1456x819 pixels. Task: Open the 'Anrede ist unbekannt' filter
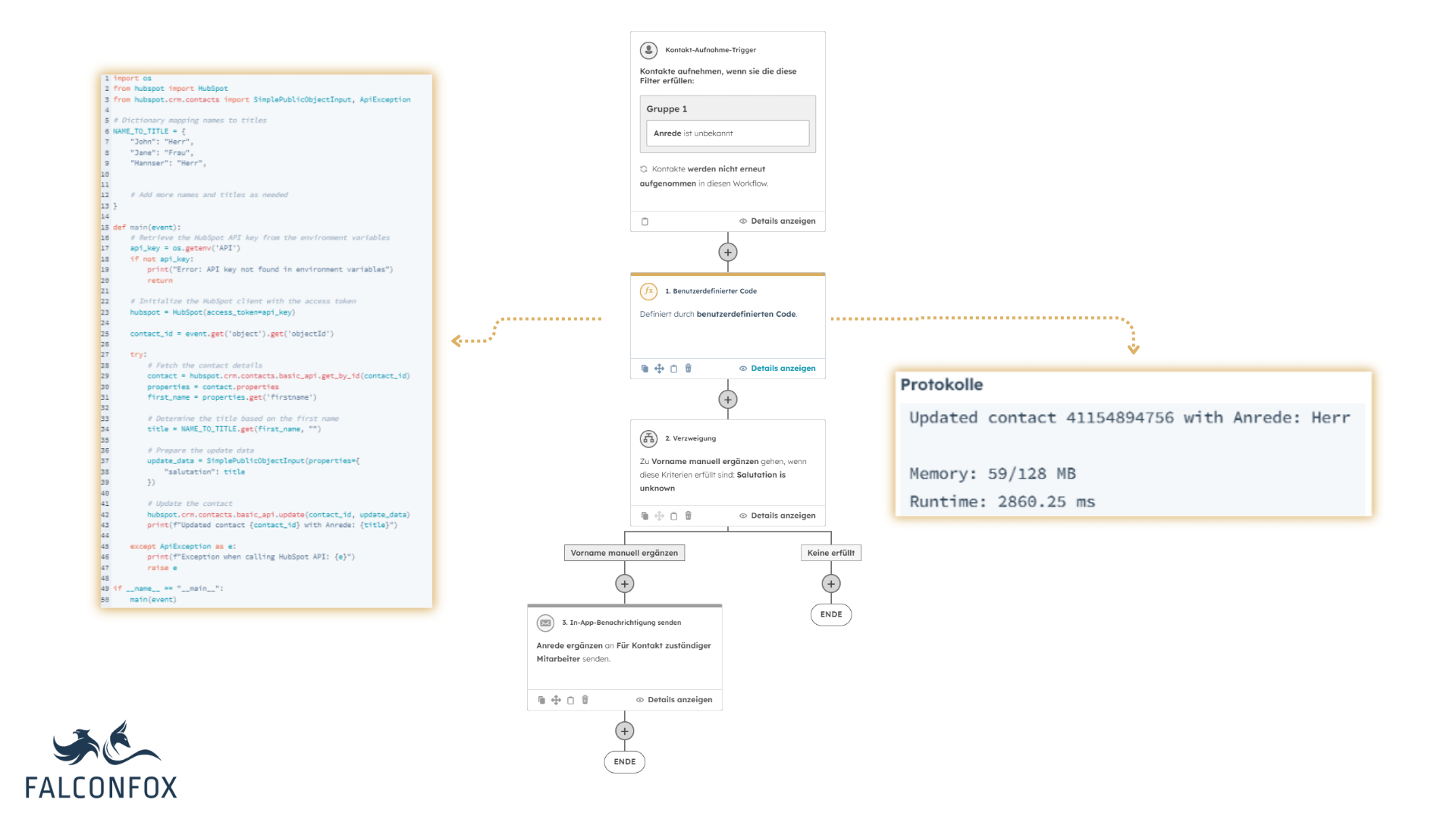pos(727,133)
